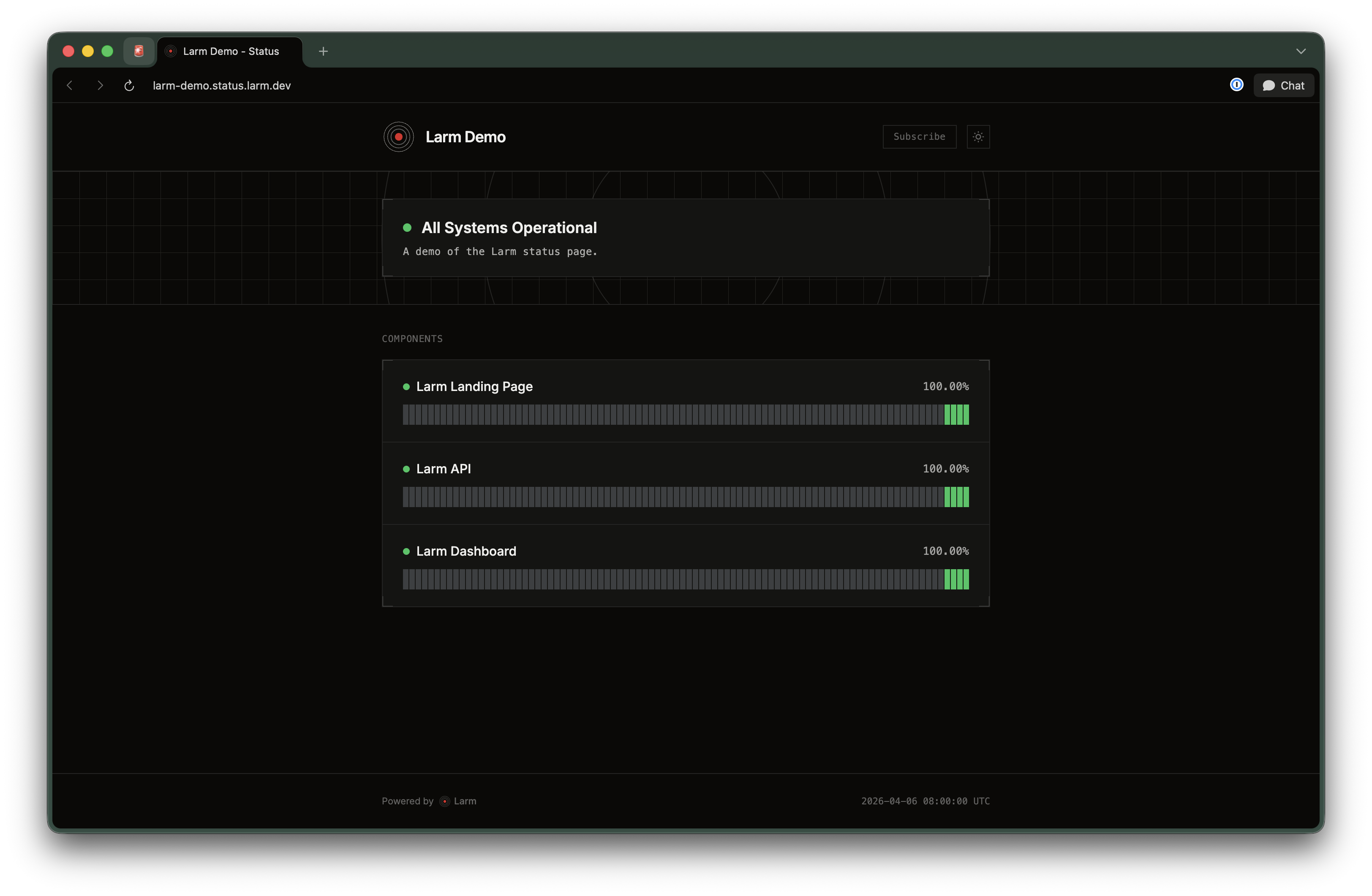Click the All Systems Operational heading
Viewport: 1372px width, 896px height.
pos(509,228)
